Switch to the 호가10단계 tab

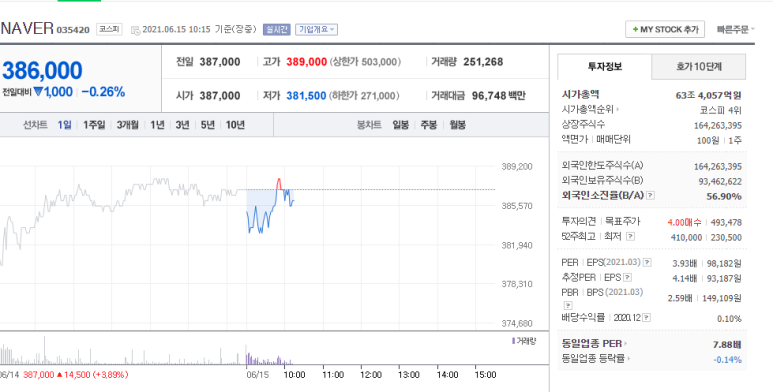pos(699,67)
